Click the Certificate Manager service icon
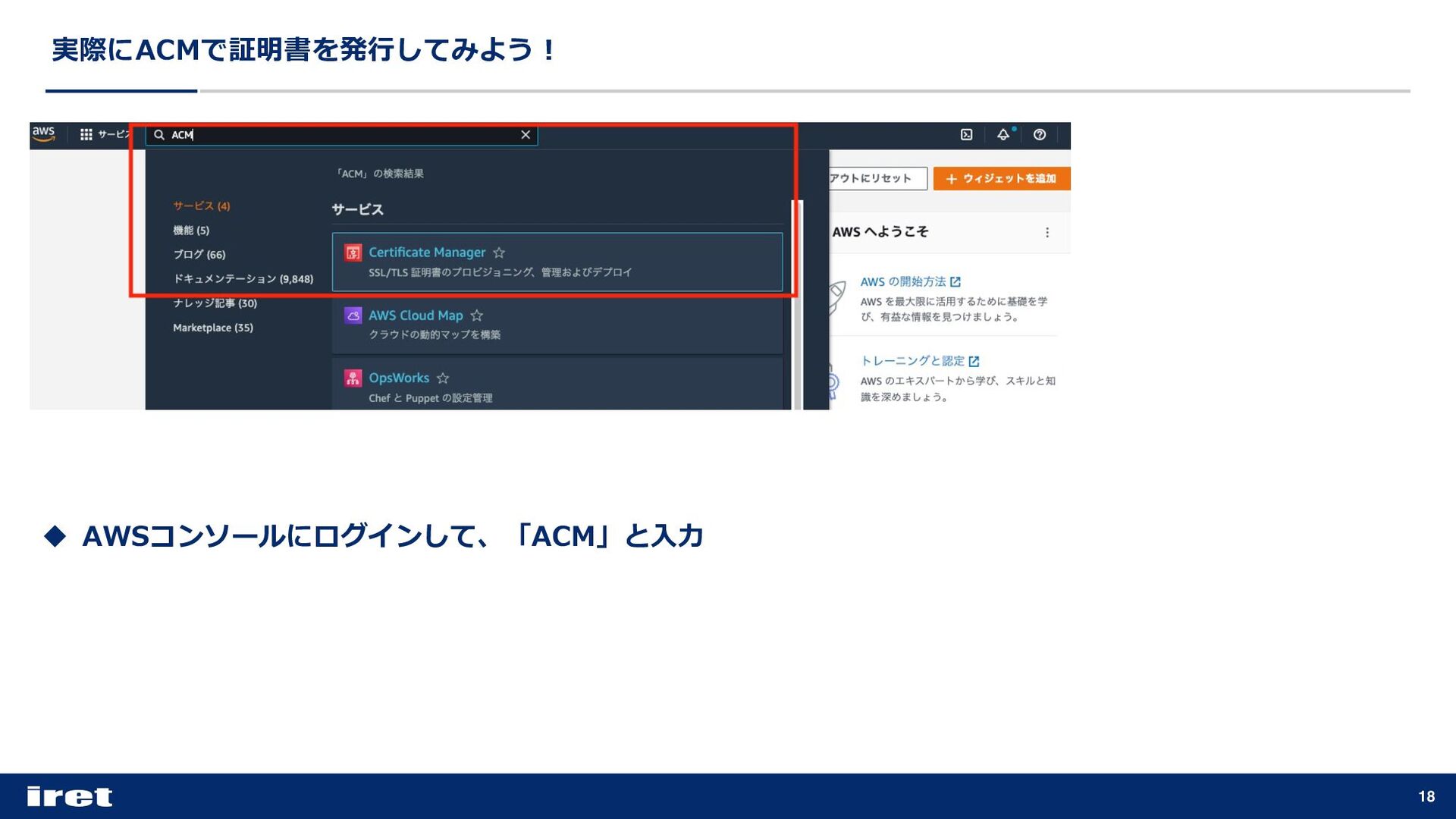The image size is (1456, 819). [x=353, y=253]
